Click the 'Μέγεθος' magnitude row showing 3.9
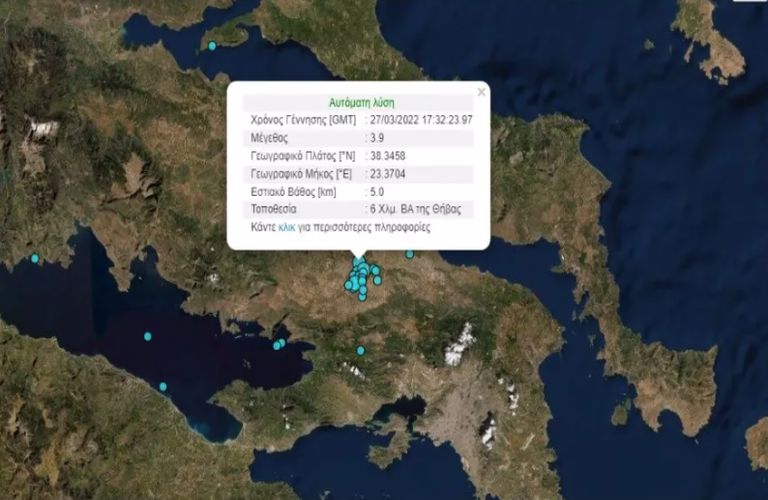Viewport: 768px width, 500px height. (x=359, y=138)
